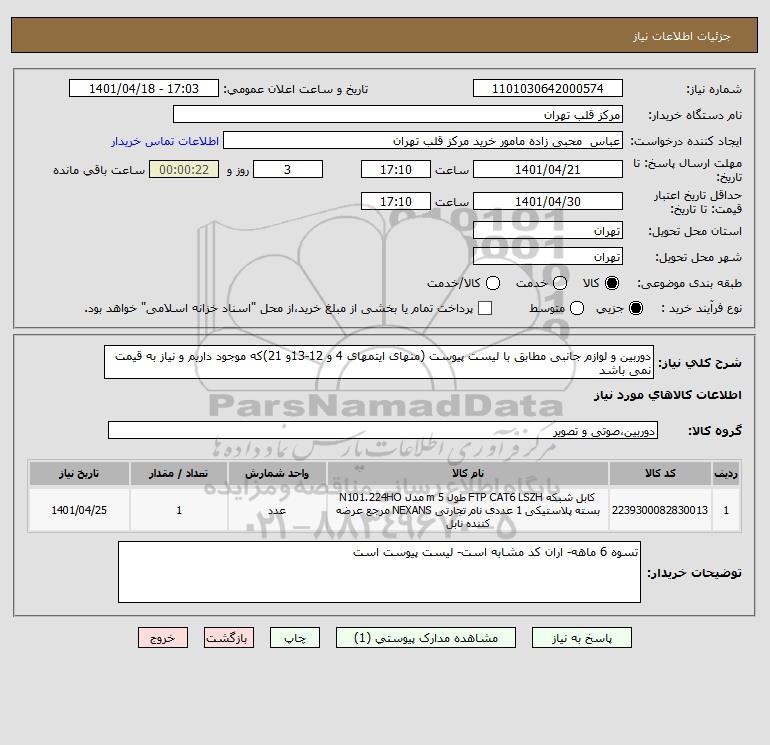Click the جزئیات اطلاعات نیاز header title
Image resolution: width=770 pixels, height=745 pixels.
point(682,36)
